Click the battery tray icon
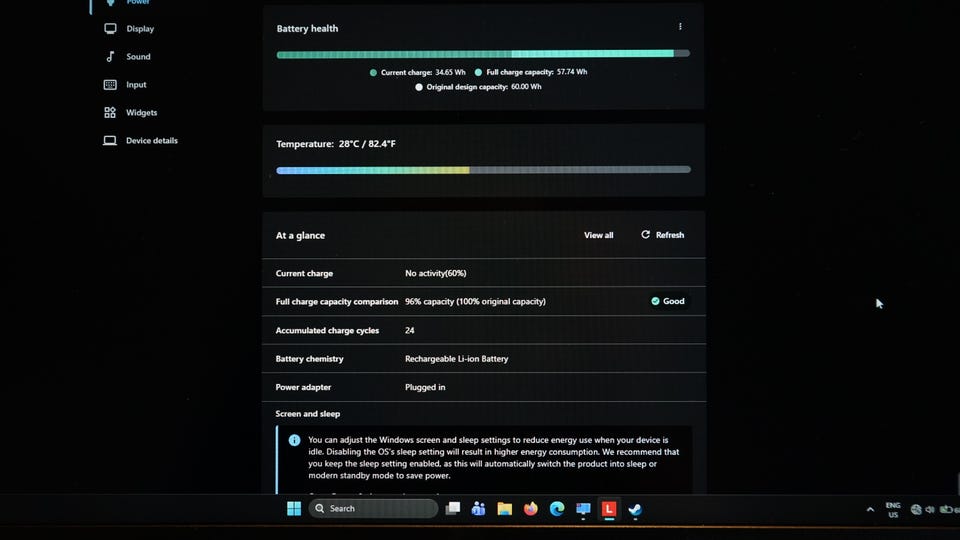Viewport: 960px width, 540px height. [x=947, y=509]
